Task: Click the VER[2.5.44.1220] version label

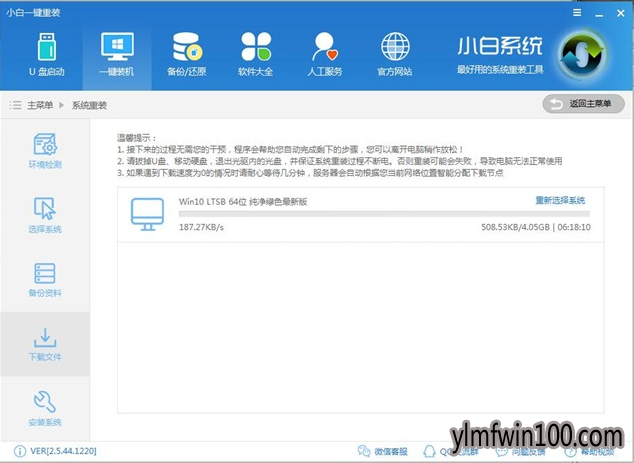Action: click(x=63, y=451)
